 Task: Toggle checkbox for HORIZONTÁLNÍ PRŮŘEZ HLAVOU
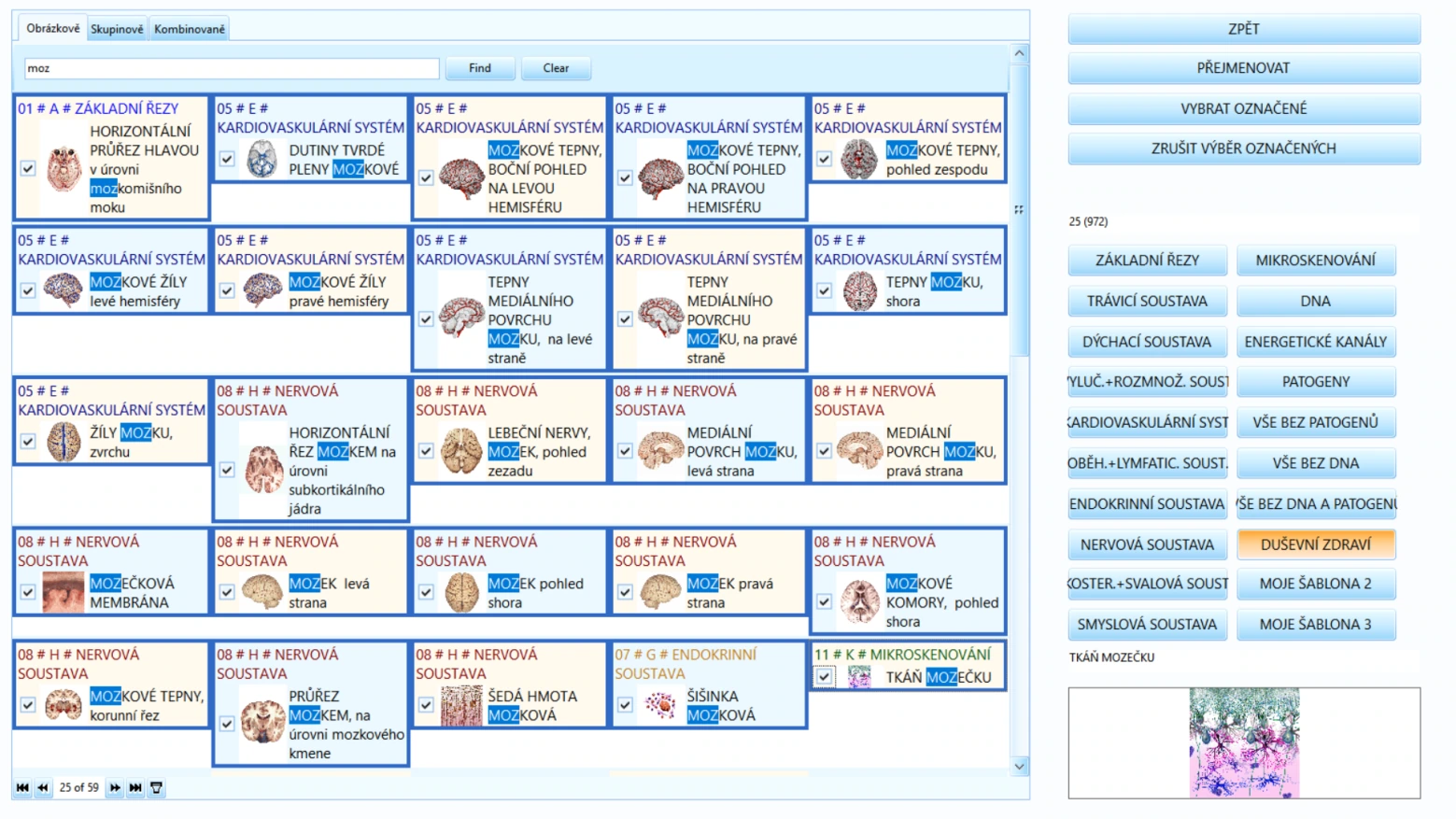click(28, 169)
